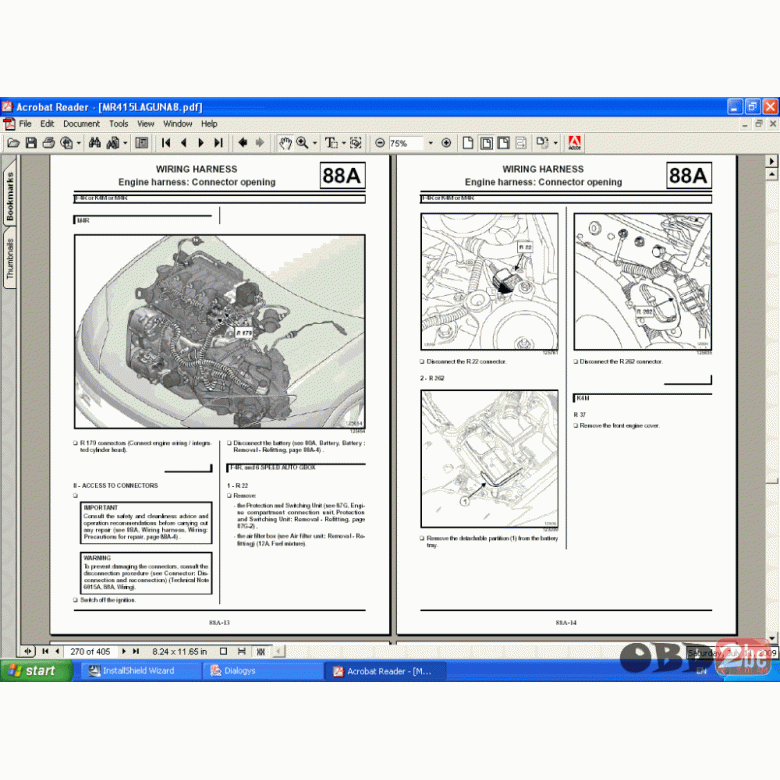Open the View menu
The height and width of the screenshot is (780, 780).
[x=146, y=124]
